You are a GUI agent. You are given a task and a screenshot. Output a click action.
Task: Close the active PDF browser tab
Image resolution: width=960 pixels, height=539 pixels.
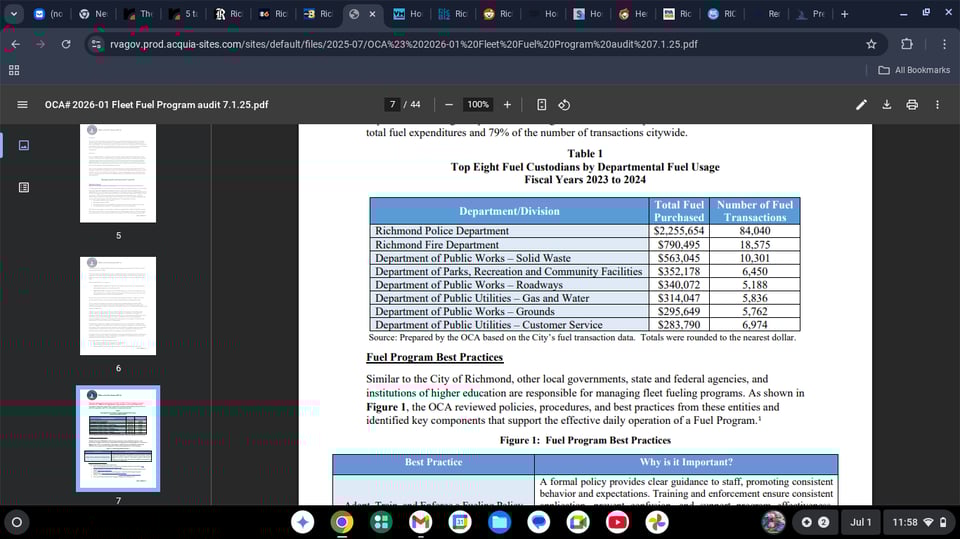coord(372,13)
